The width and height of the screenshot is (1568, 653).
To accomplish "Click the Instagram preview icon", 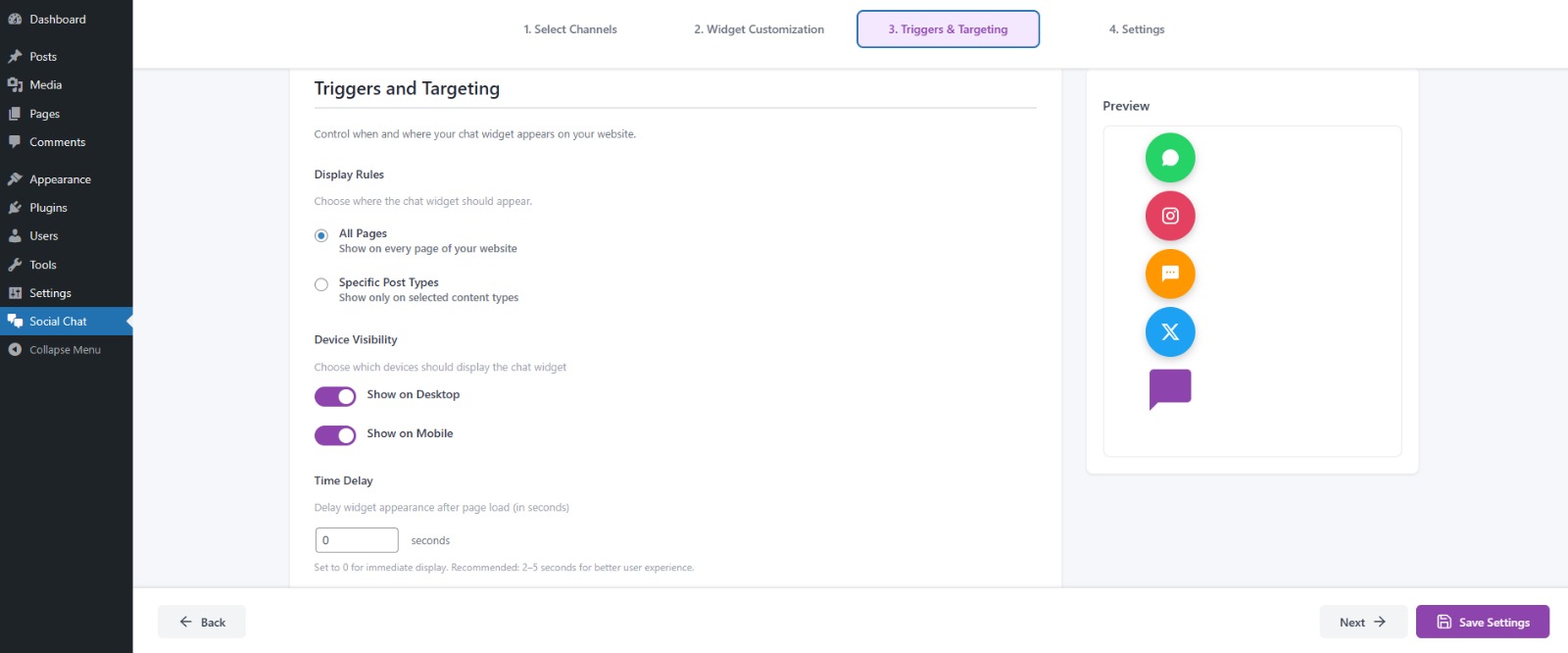I will [1170, 216].
